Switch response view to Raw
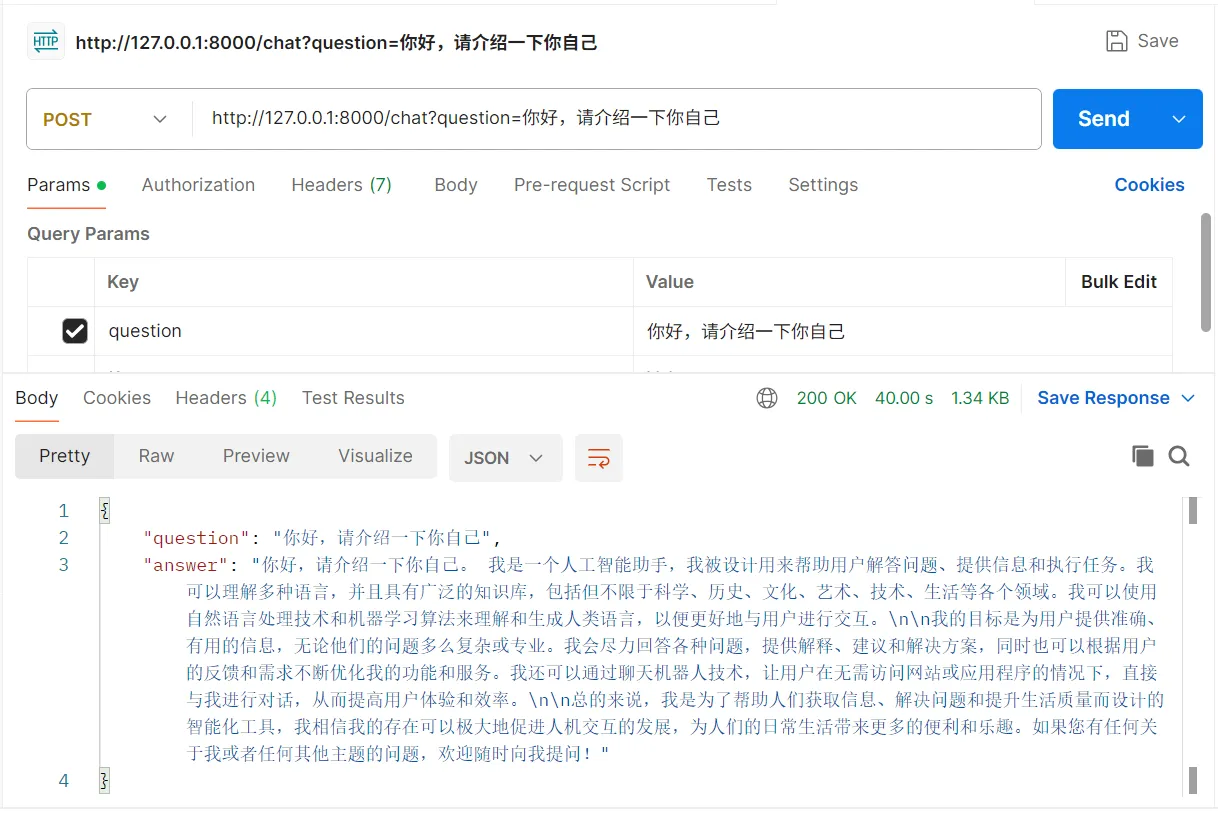This screenshot has width=1218, height=813. [155, 456]
